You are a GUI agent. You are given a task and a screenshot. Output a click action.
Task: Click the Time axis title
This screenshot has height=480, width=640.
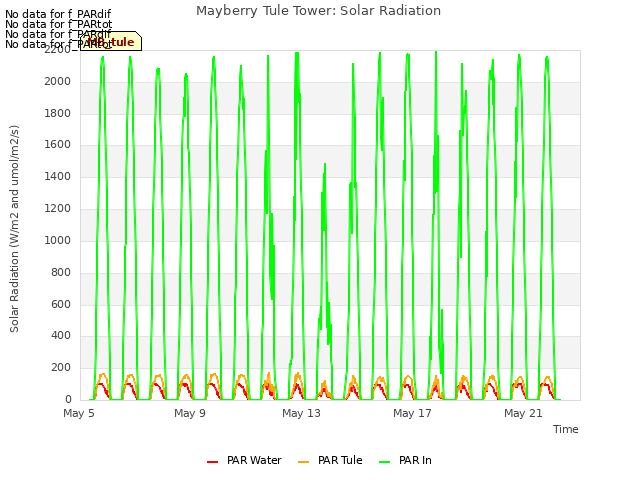coord(566,429)
